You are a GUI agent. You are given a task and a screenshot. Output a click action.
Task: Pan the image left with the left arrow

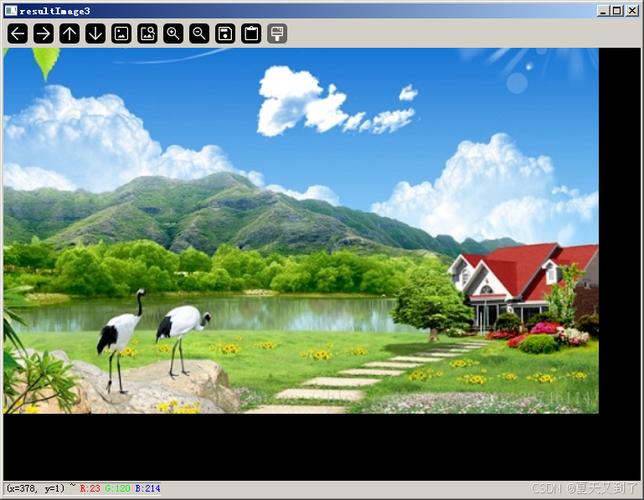point(18,34)
